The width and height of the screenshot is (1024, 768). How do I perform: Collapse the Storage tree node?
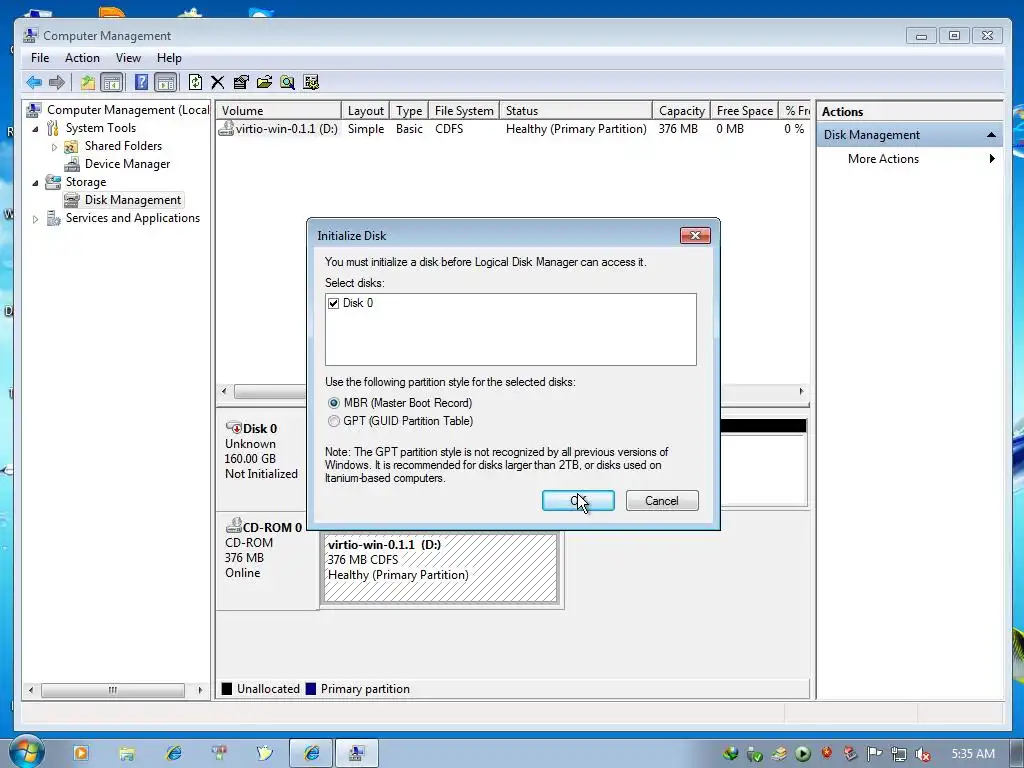[35, 183]
